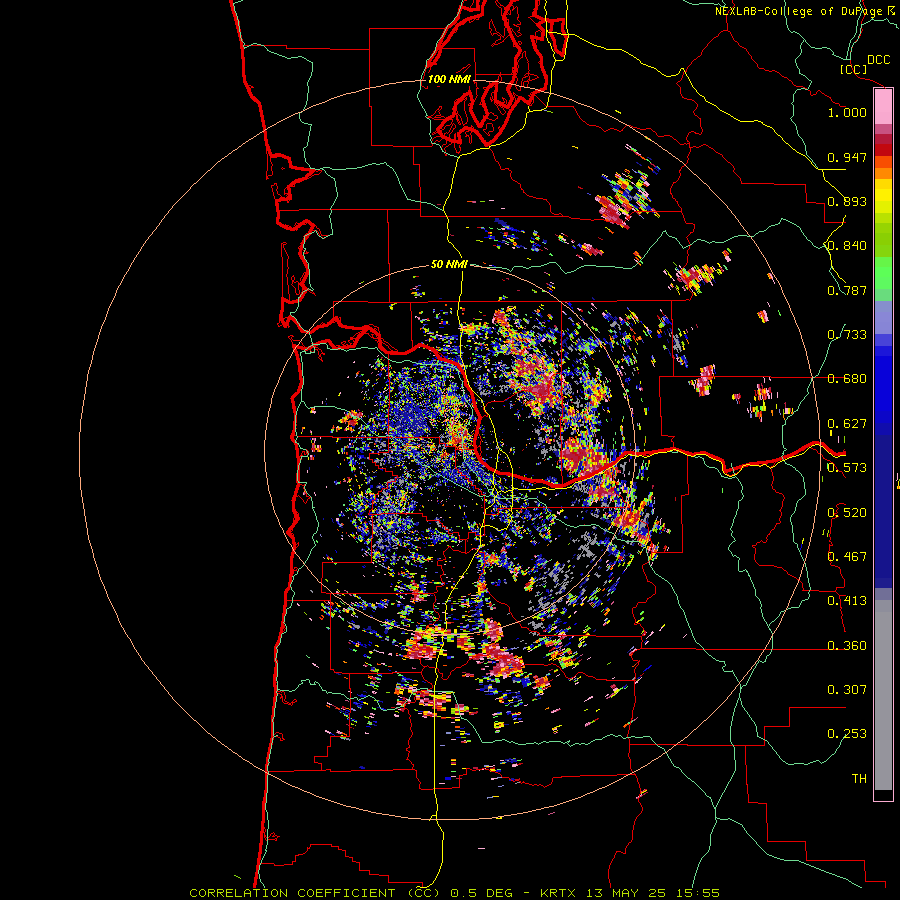Viewport: 900px width, 900px height.
Task: Click the 0.840 scale value
Action: click(x=847, y=246)
